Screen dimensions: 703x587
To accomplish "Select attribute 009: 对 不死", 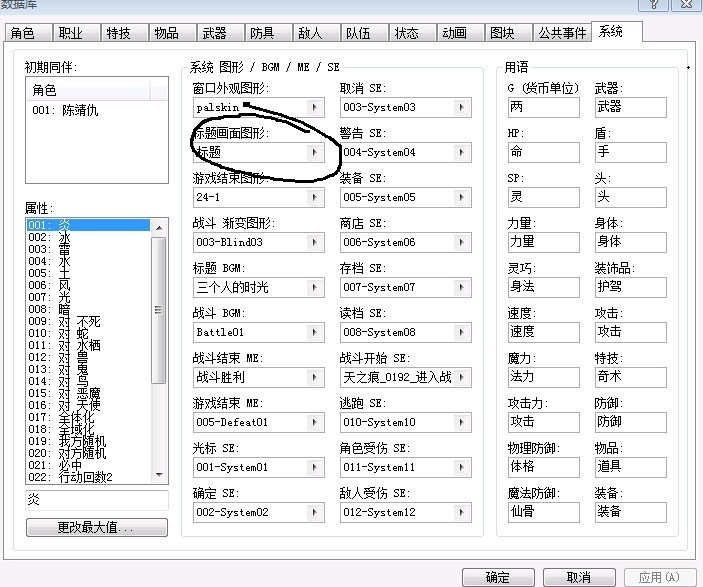I will pos(88,321).
